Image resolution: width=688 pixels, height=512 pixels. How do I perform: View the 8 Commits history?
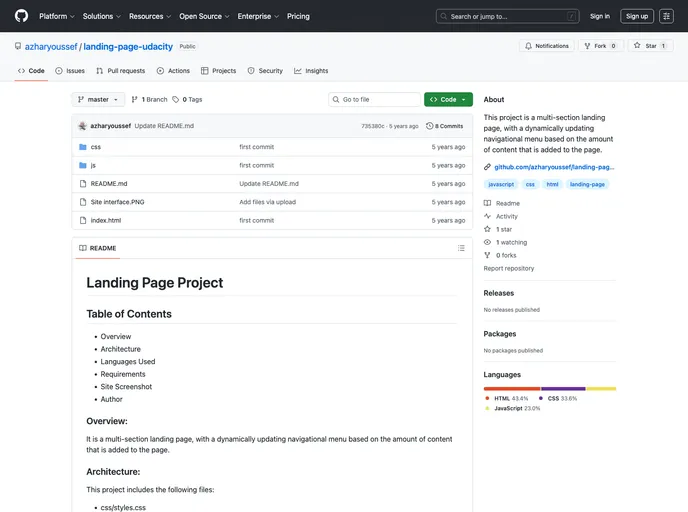click(x=445, y=126)
